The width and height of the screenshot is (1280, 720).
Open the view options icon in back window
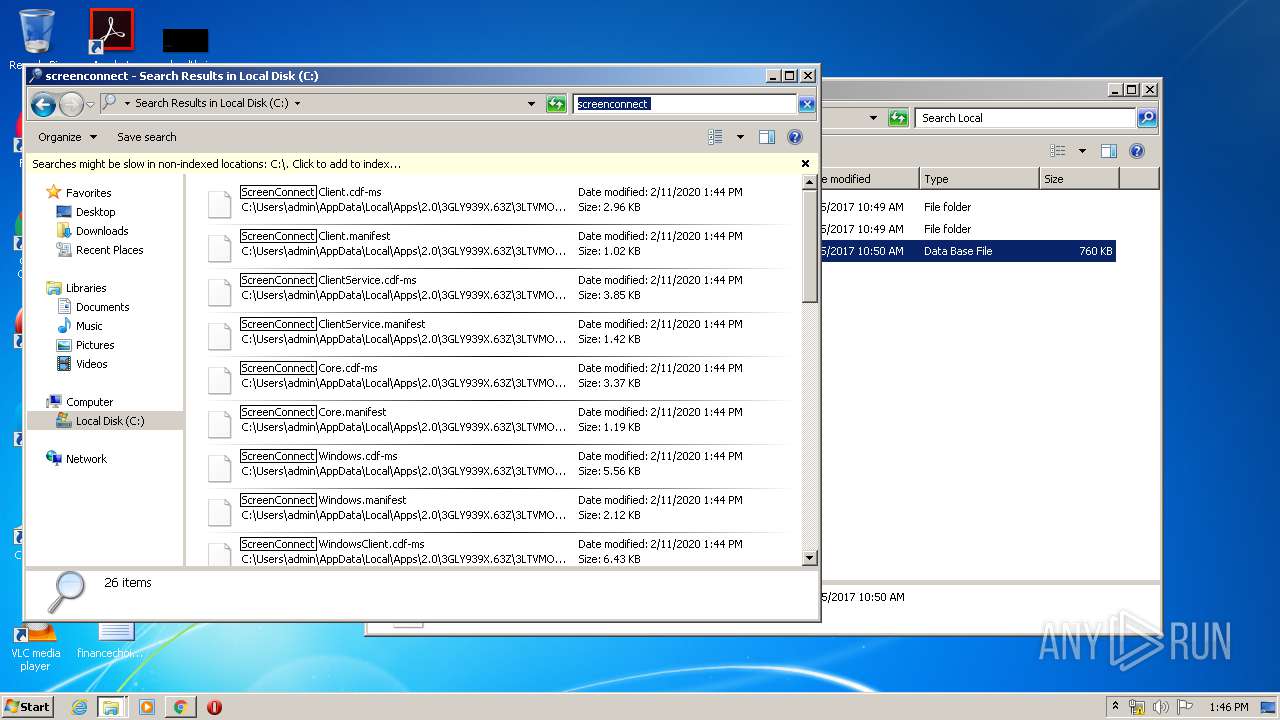pos(1058,151)
